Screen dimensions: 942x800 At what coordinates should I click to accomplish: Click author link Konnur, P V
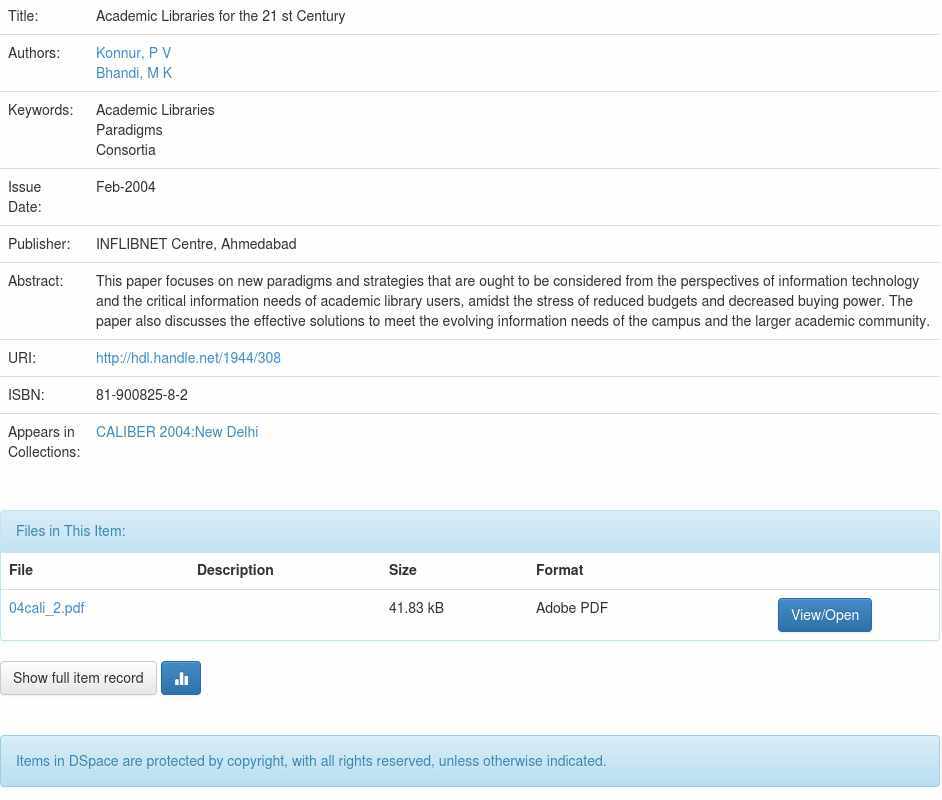click(x=133, y=53)
